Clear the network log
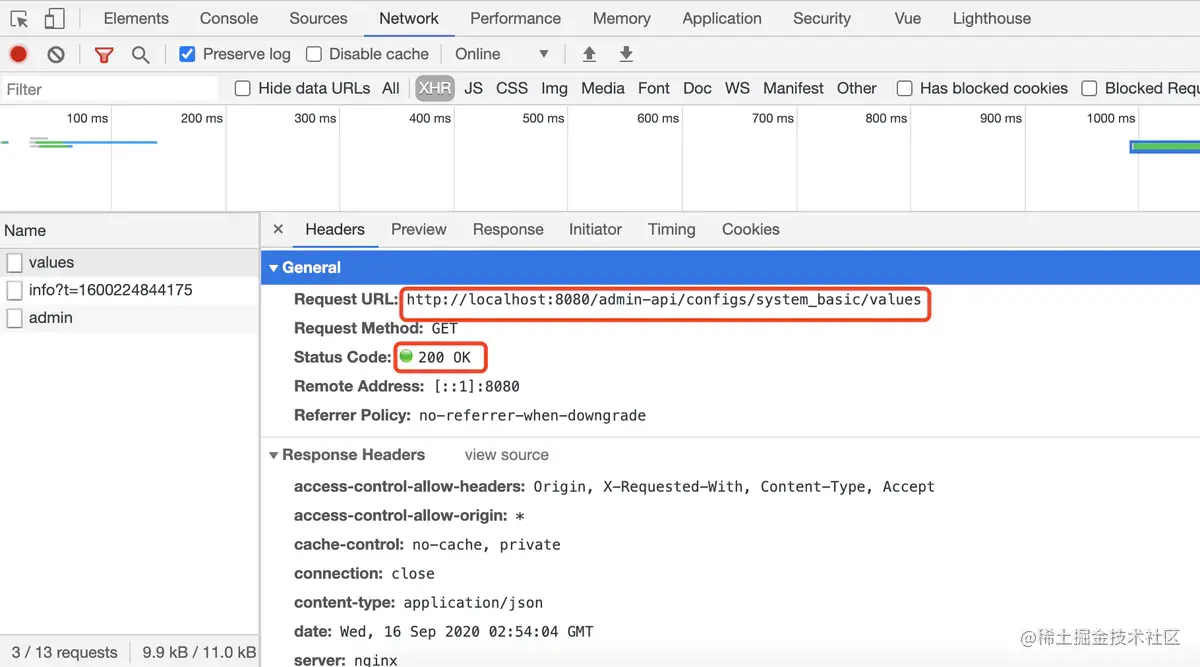This screenshot has width=1200, height=667. coord(56,55)
